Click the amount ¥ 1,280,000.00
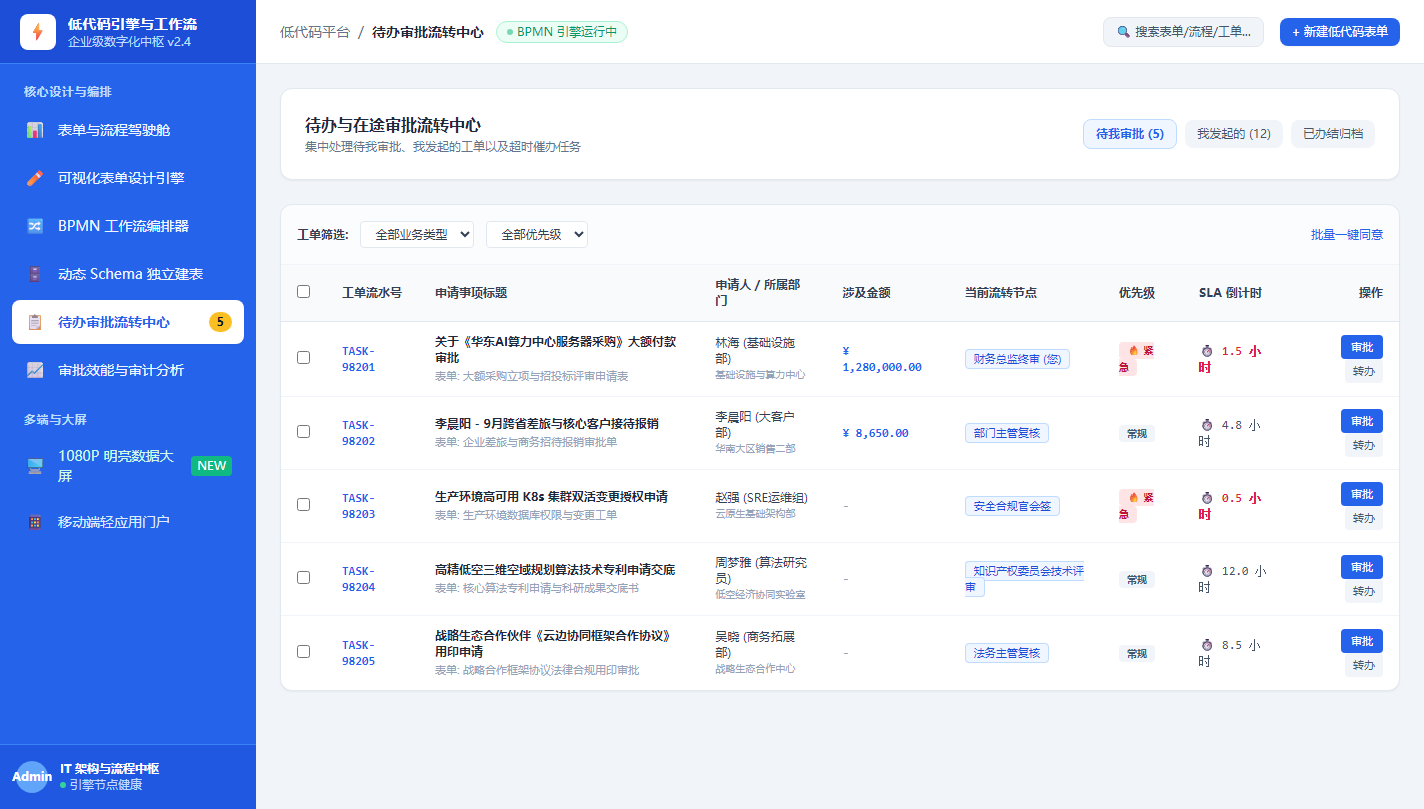This screenshot has height=809, width=1424. pyautogui.click(x=882, y=359)
